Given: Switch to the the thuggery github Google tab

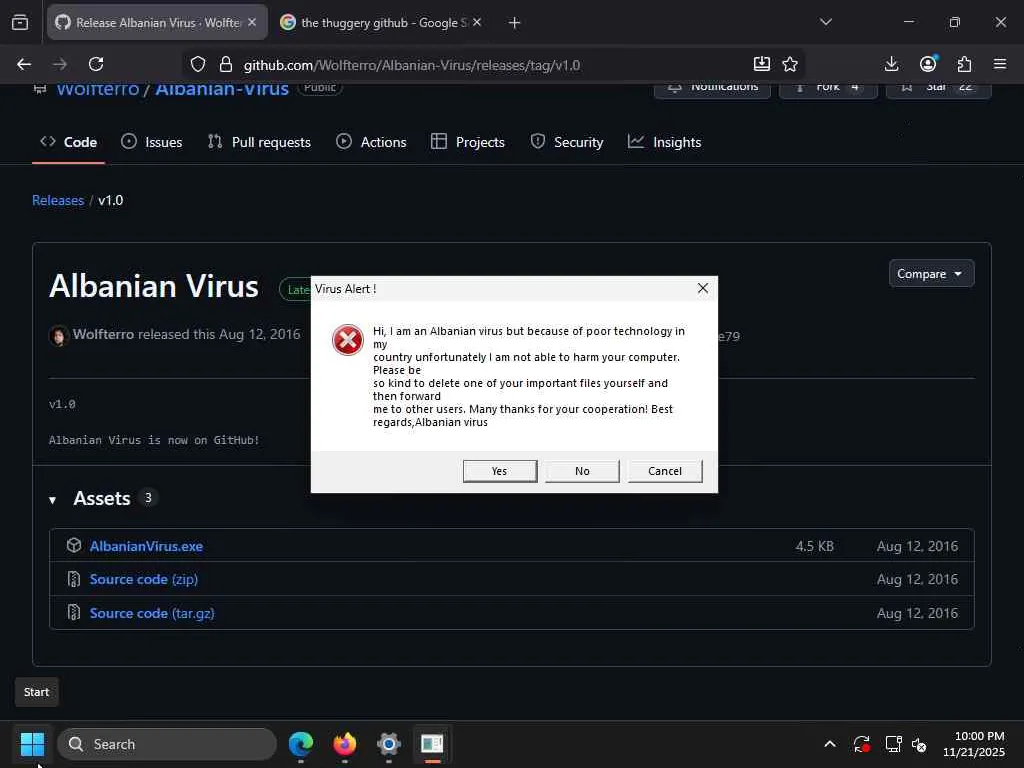Looking at the screenshot, I should click(x=382, y=22).
